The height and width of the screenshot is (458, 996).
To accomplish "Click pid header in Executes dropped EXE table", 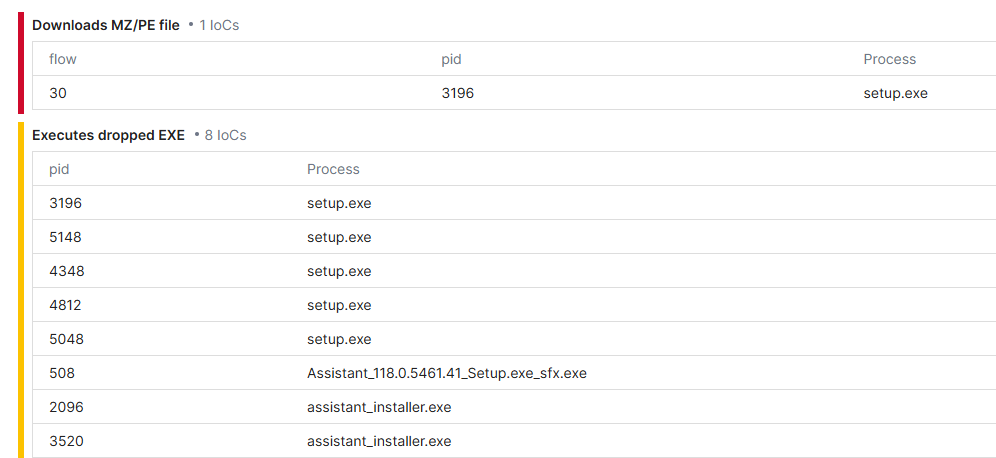I will pyautogui.click(x=59, y=169).
